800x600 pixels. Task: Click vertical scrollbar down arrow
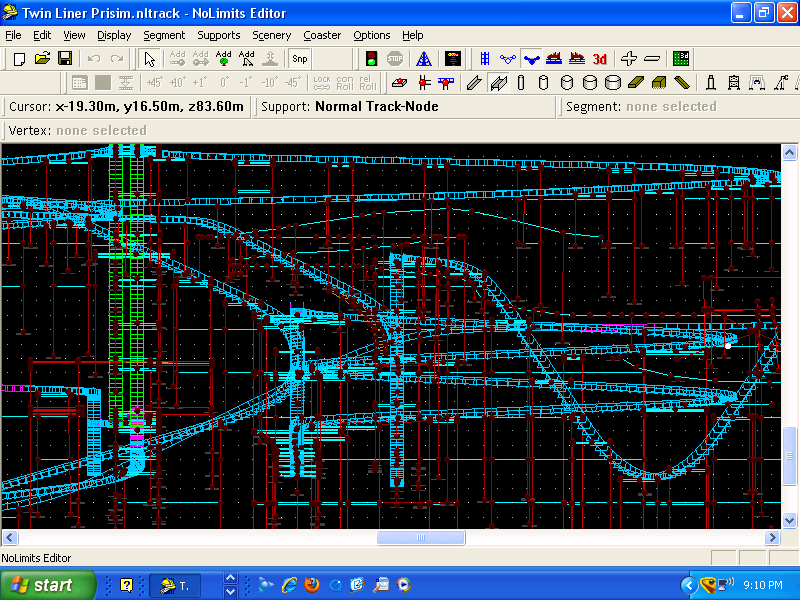(789, 520)
